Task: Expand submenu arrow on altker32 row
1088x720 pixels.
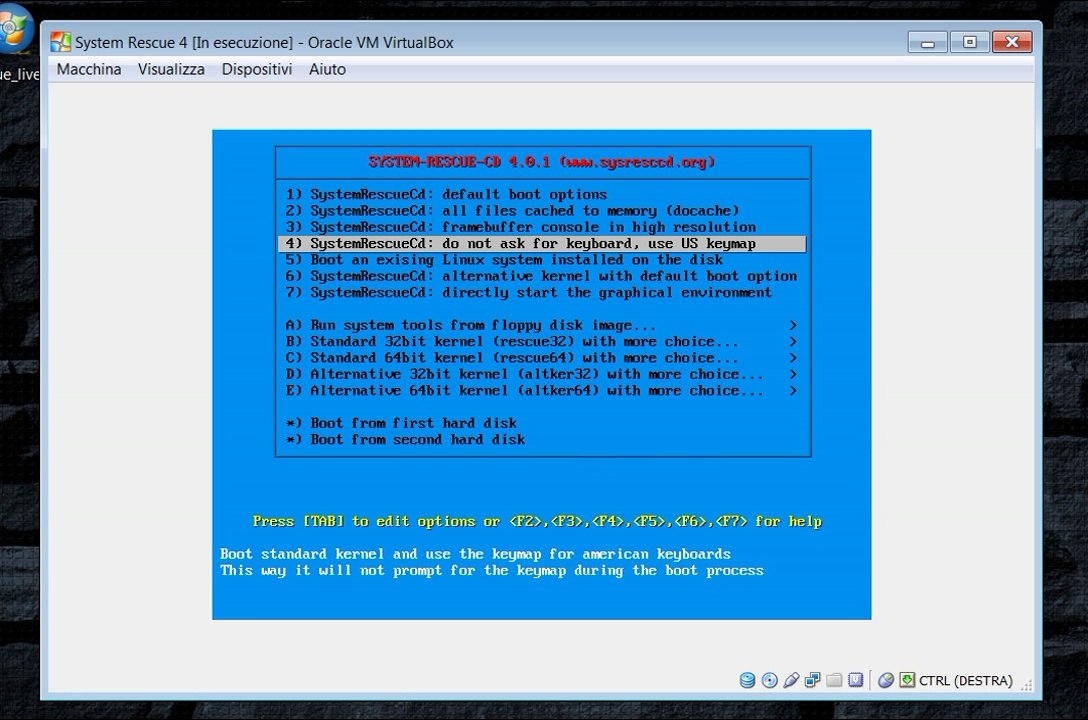Action: tap(793, 375)
